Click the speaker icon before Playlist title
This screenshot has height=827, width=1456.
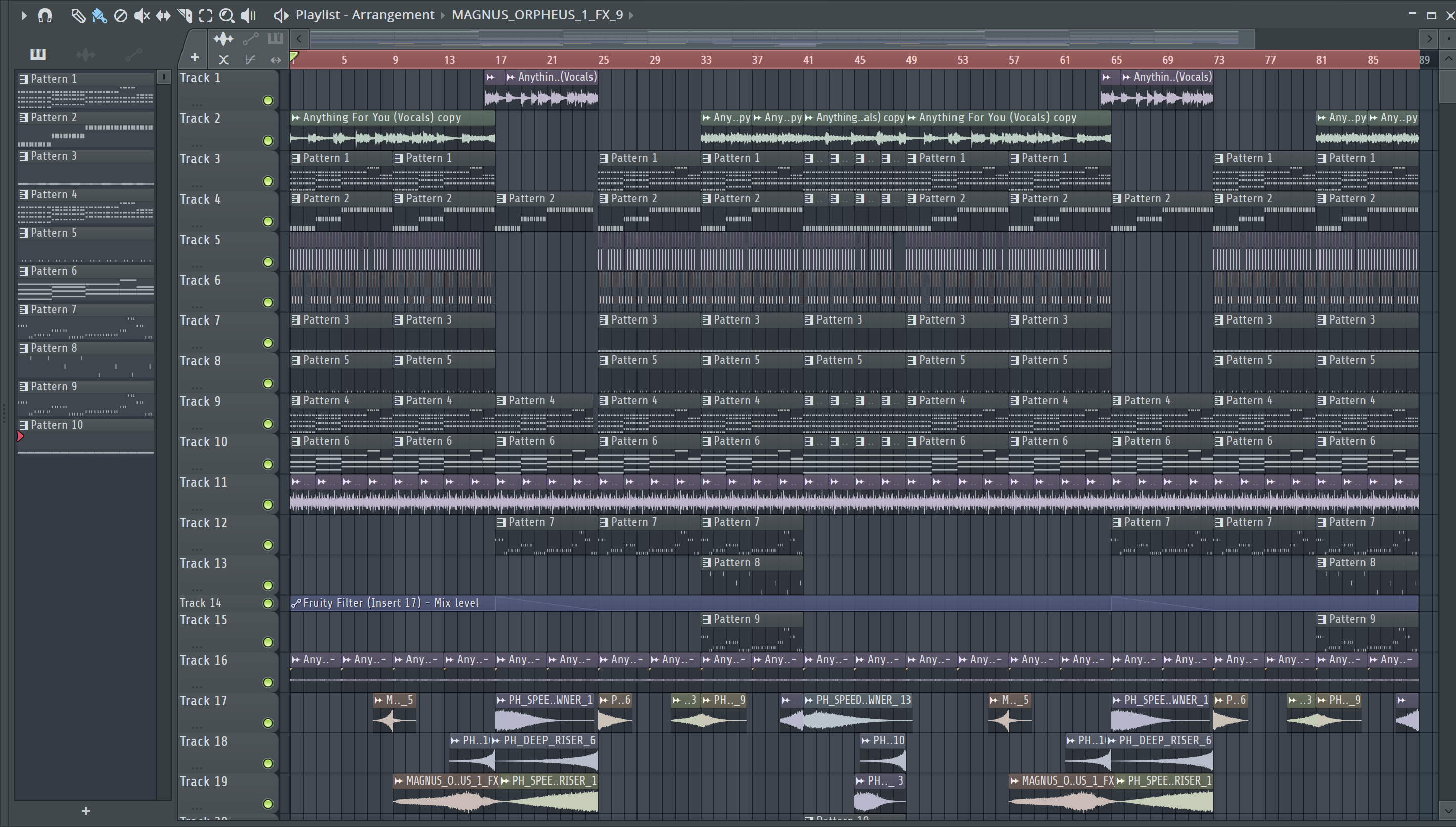click(x=281, y=15)
